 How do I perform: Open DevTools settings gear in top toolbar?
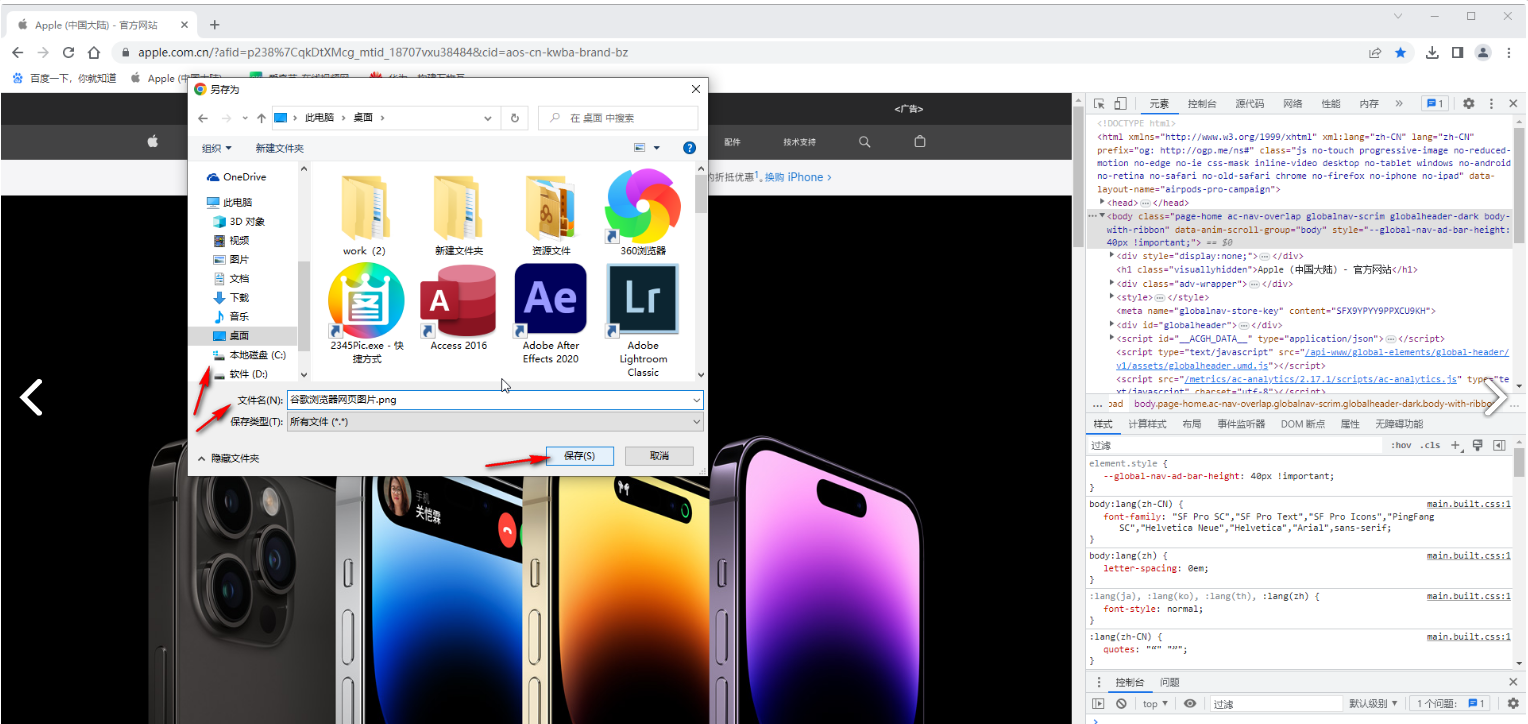[1468, 103]
